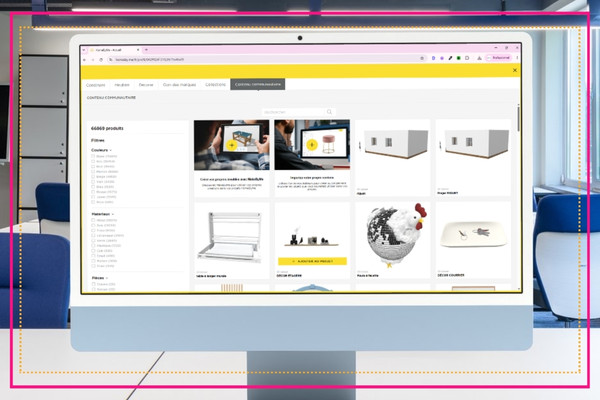Screen dimensions: 600x400
Task: Open the Professionnel profile chip
Action: (498, 58)
